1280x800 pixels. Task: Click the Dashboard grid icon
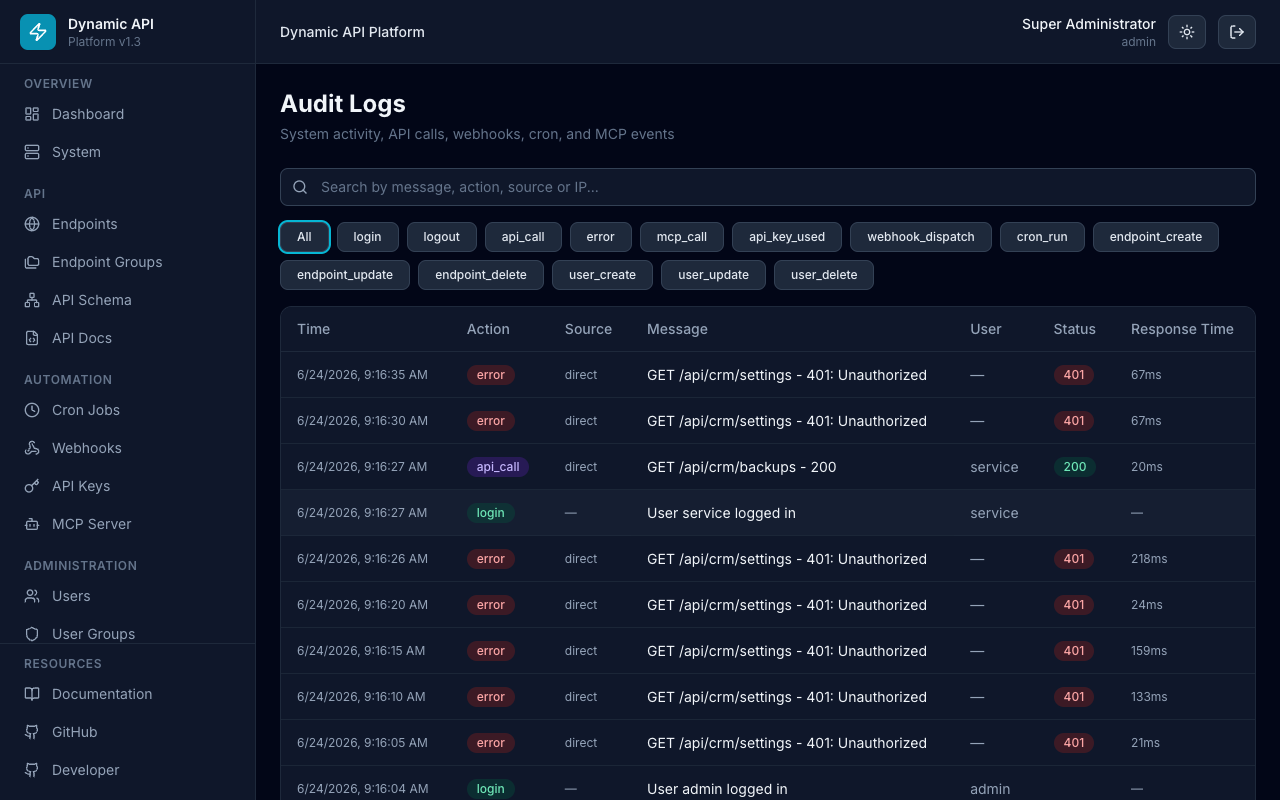(32, 114)
